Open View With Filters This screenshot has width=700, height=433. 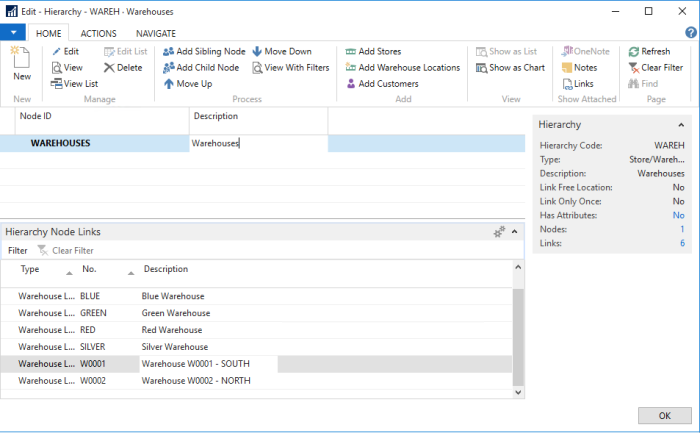click(257, 68)
